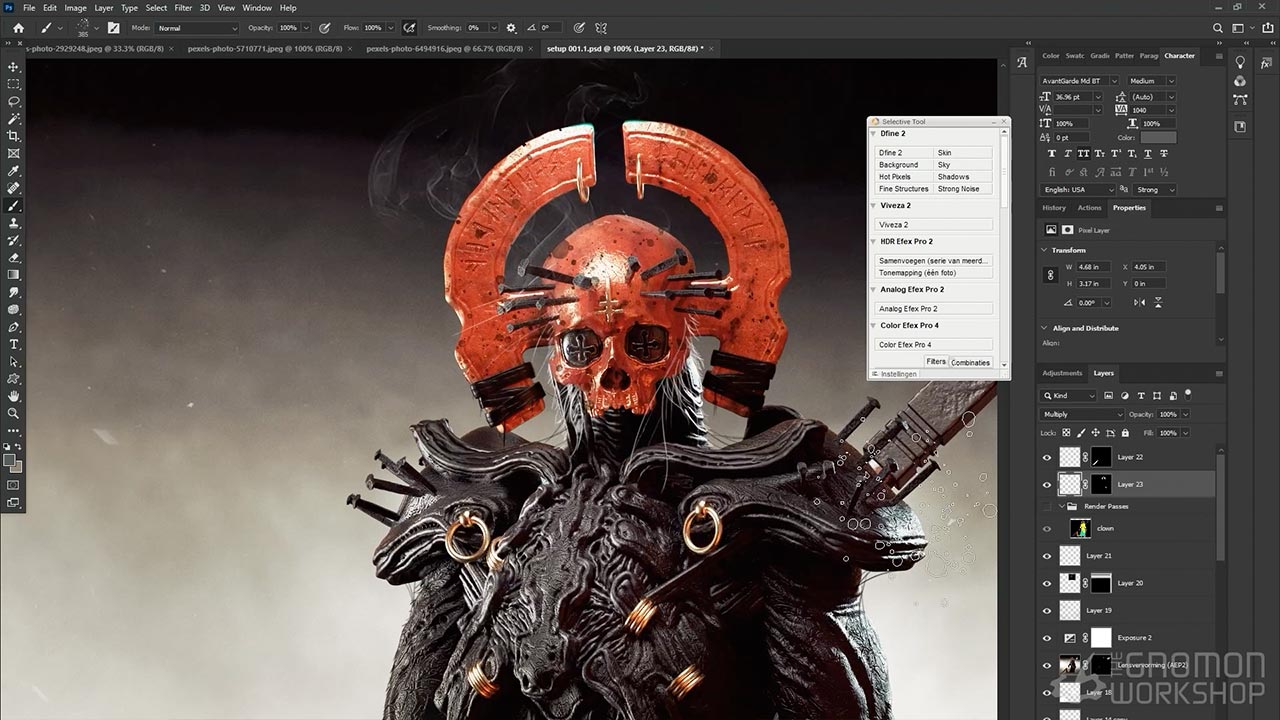Switch to the Adjustments panel tab

(x=1062, y=373)
